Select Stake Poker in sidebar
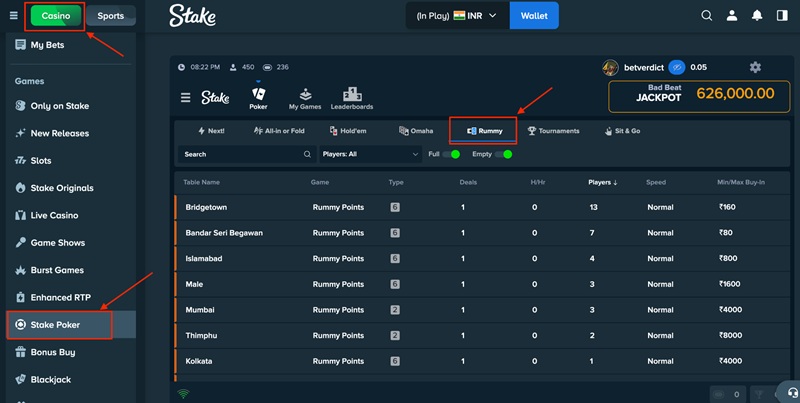Screen dimensions: 800x403 (x=71, y=324)
